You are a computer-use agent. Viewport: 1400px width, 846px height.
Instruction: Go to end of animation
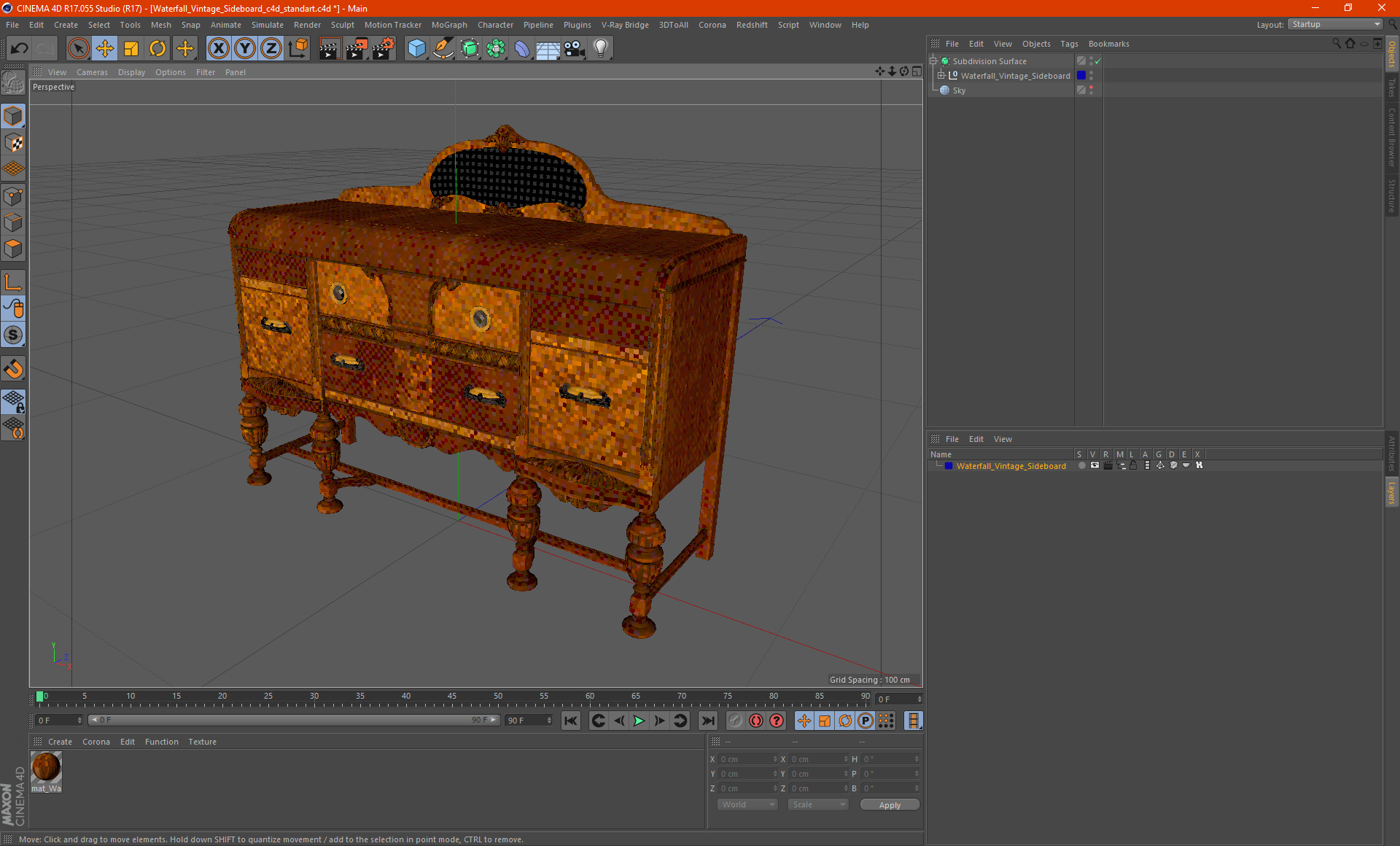click(707, 721)
